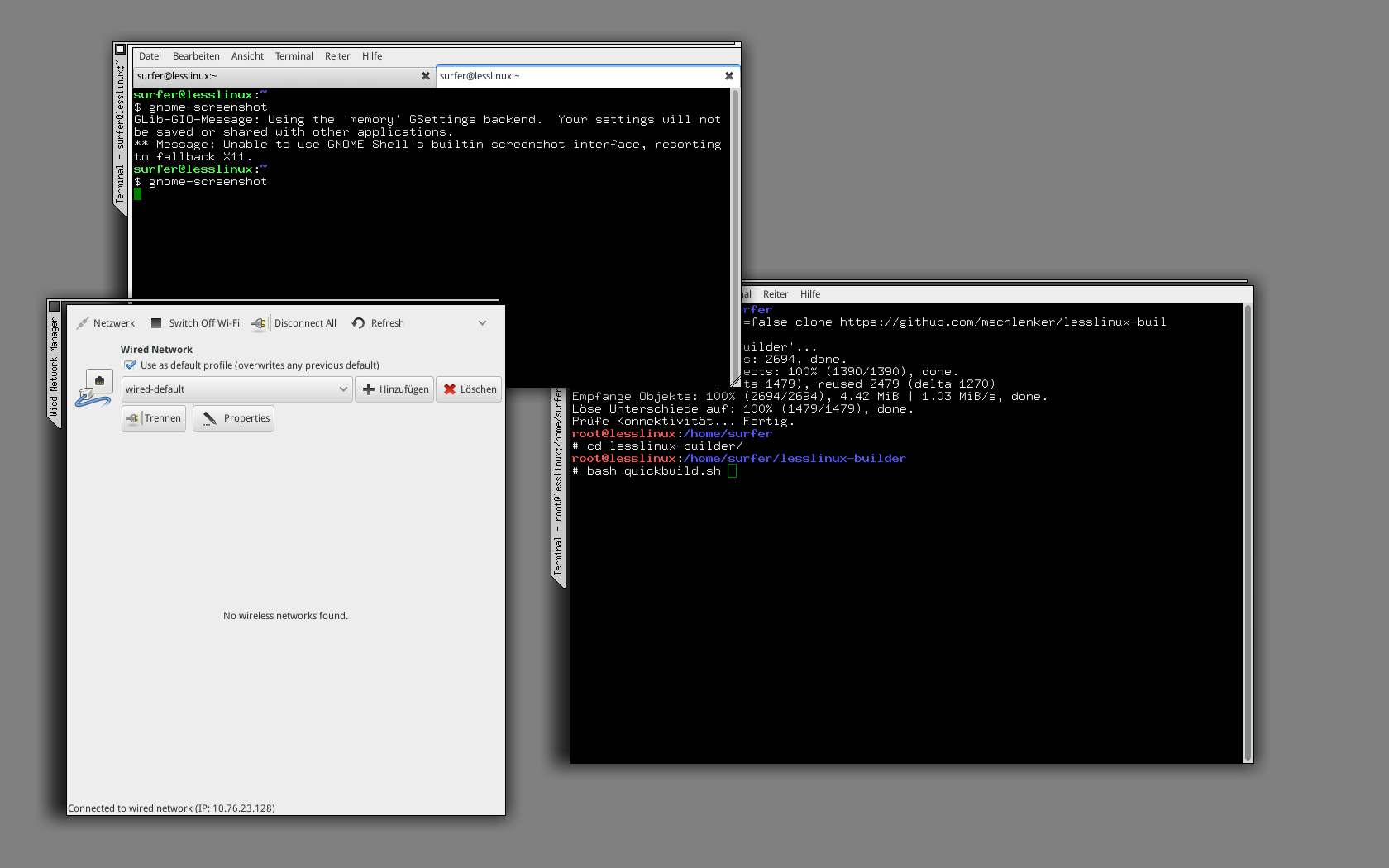Screen dimensions: 1389x868
Task: Open Ansicht menu in surfer terminal
Action: (247, 56)
